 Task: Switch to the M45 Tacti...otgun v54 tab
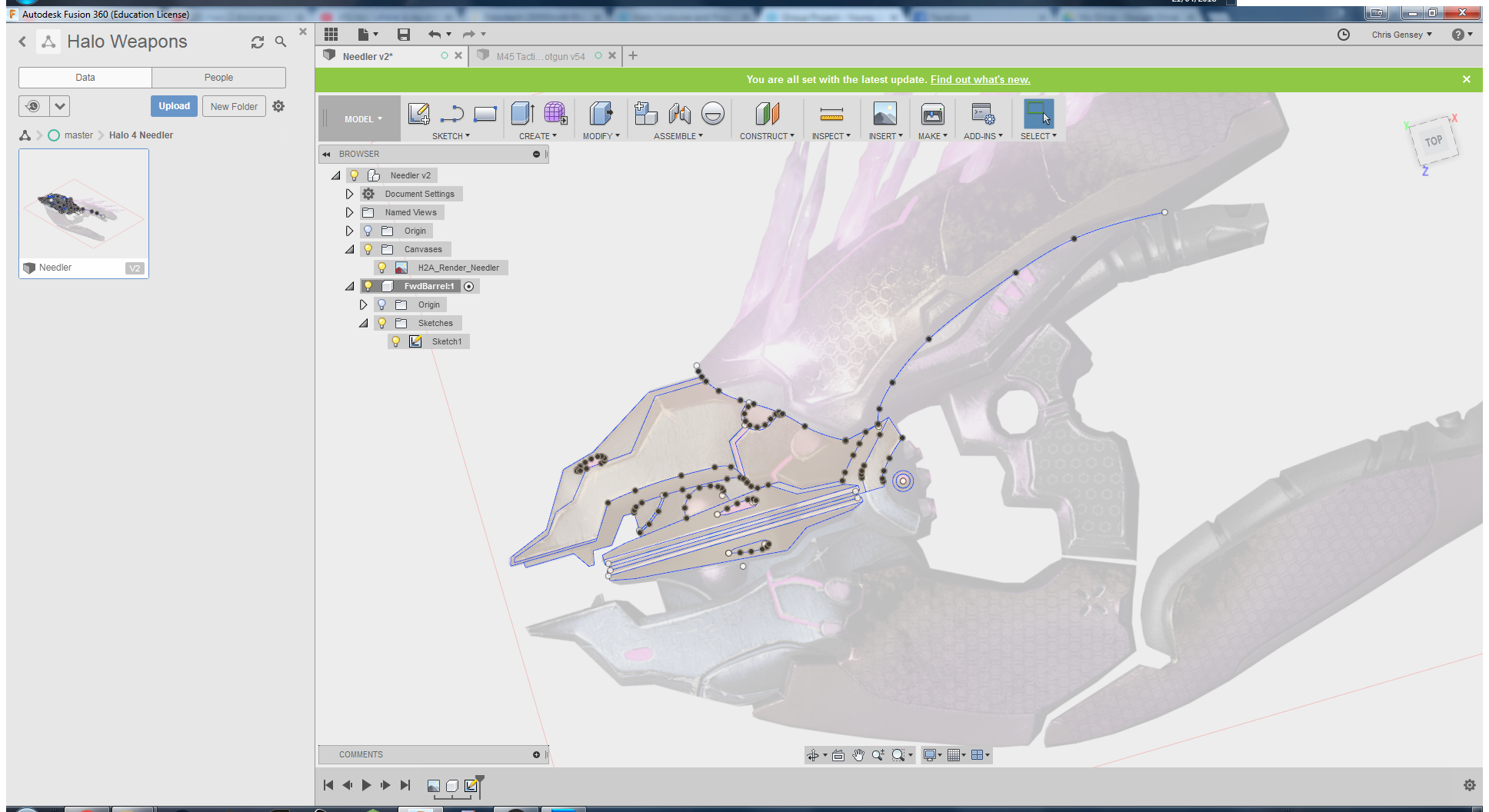540,56
